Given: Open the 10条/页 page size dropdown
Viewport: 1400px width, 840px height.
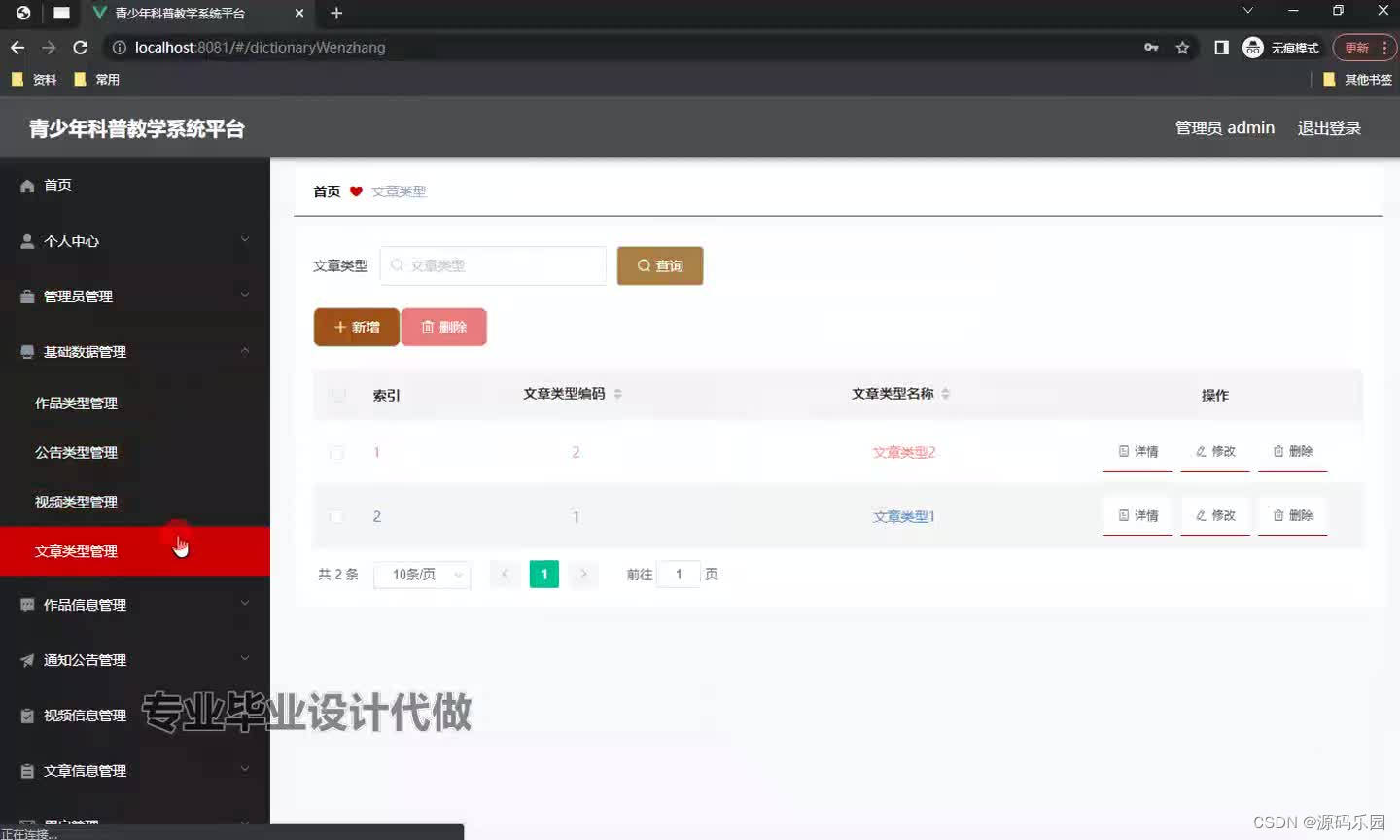Looking at the screenshot, I should pos(422,574).
